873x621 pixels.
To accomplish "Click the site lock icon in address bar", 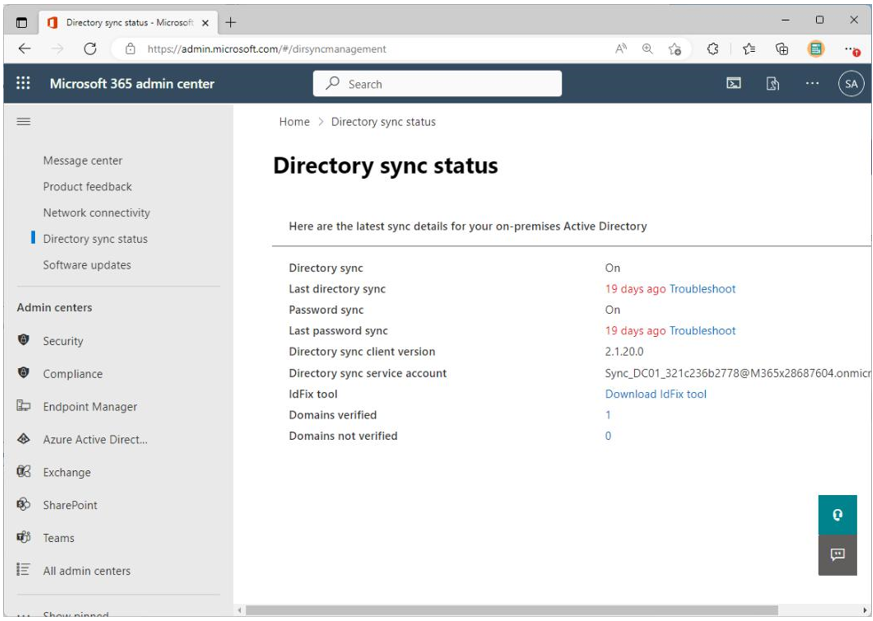I will point(130,49).
